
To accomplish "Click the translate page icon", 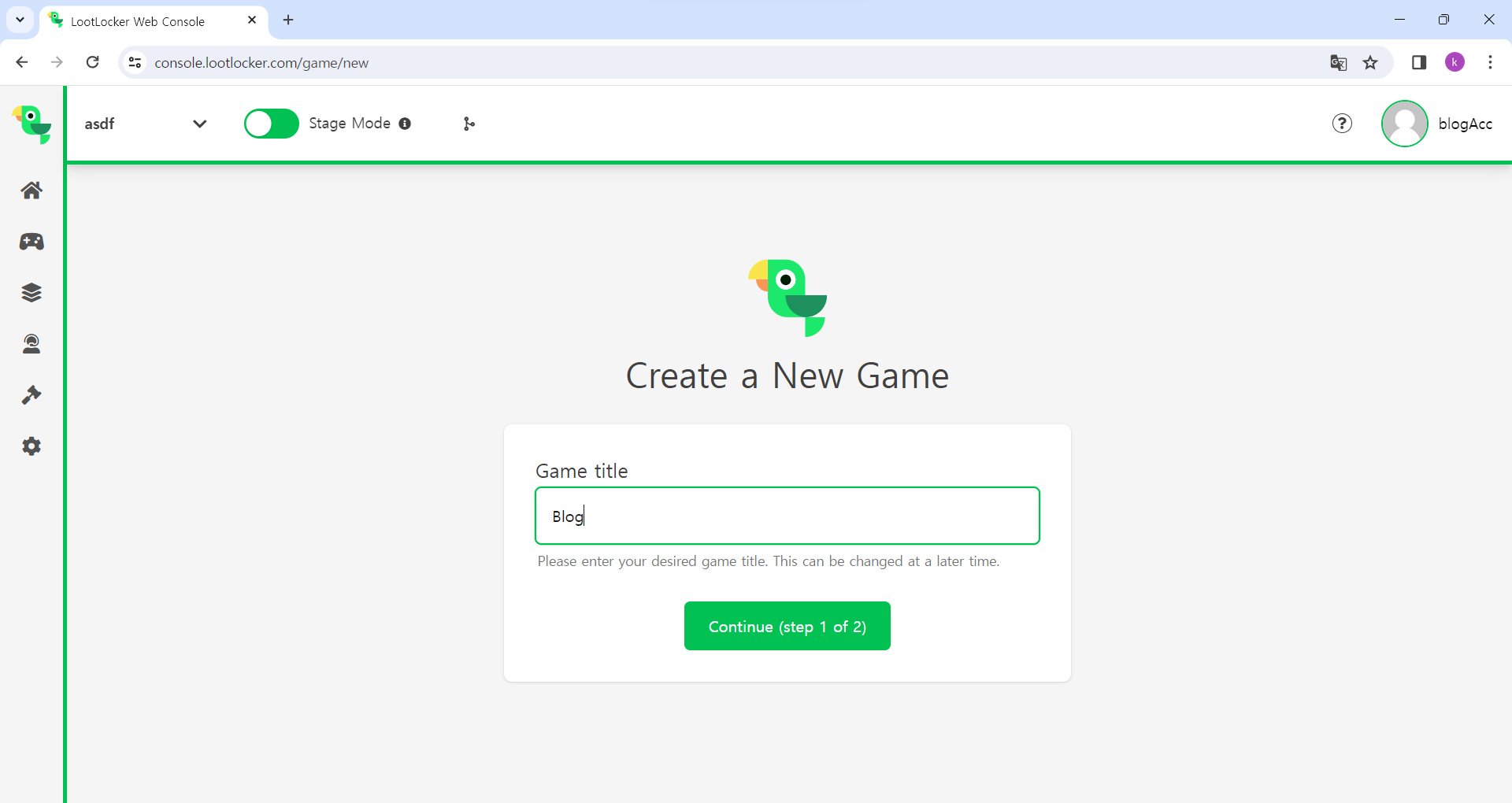I will (x=1338, y=62).
